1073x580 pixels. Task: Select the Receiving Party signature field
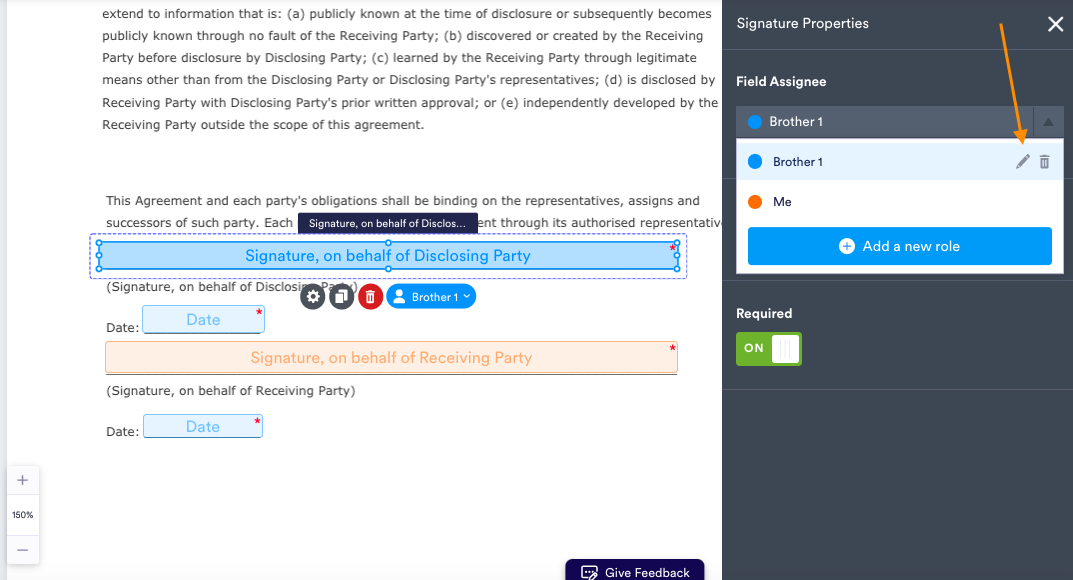(x=391, y=358)
